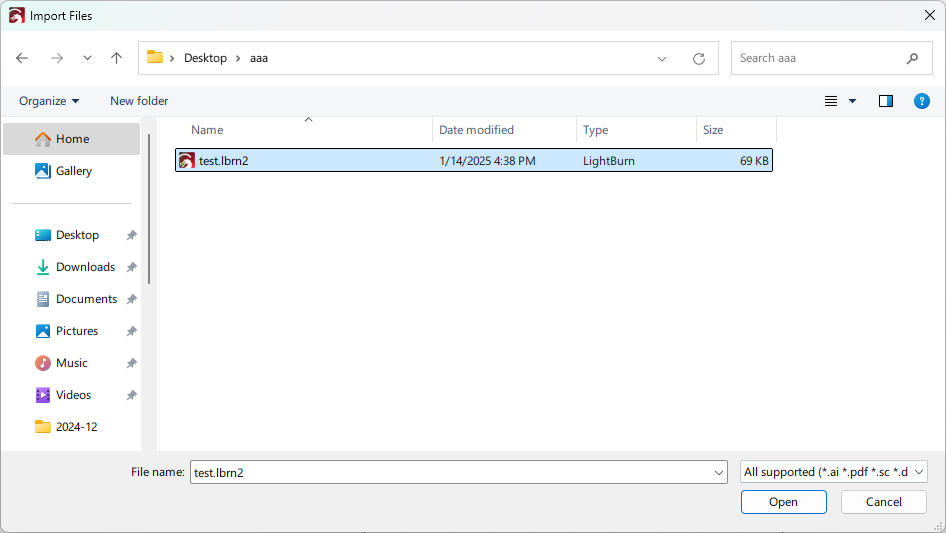Unpin Downloads using its pin icon
Screen dimensions: 946x533
131,267
